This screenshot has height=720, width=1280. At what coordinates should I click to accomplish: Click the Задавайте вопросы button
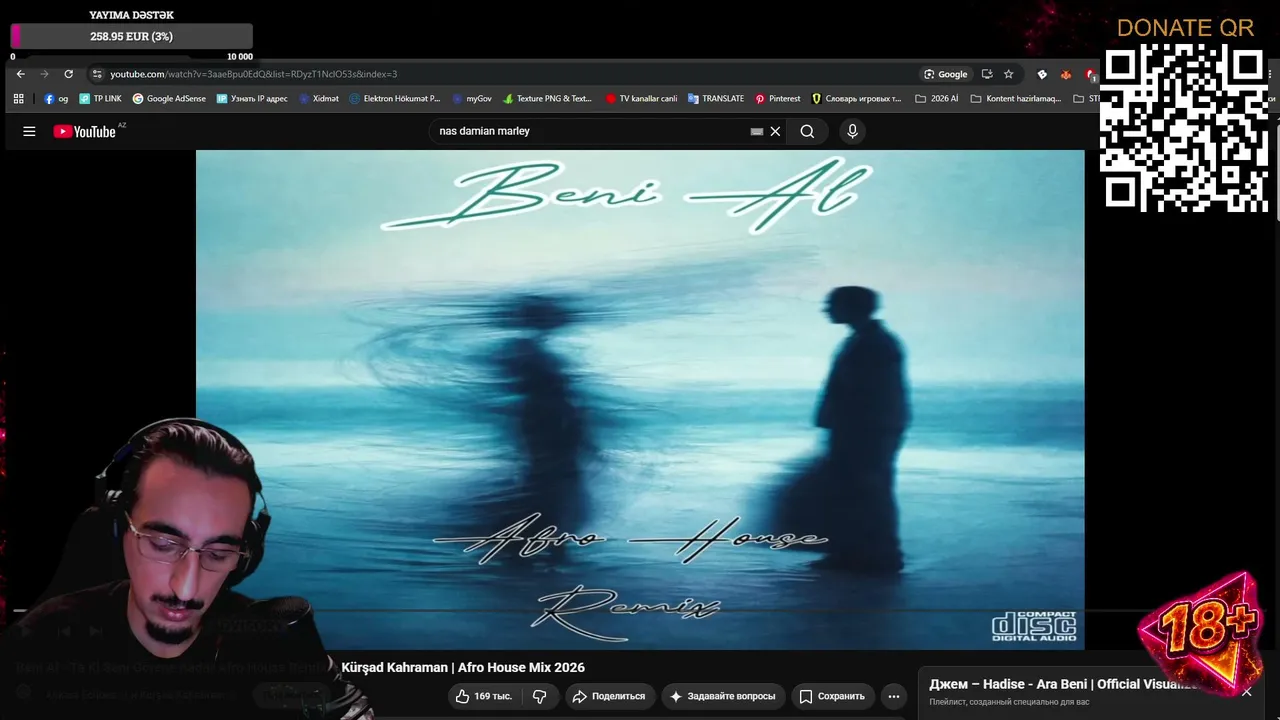[x=723, y=696]
